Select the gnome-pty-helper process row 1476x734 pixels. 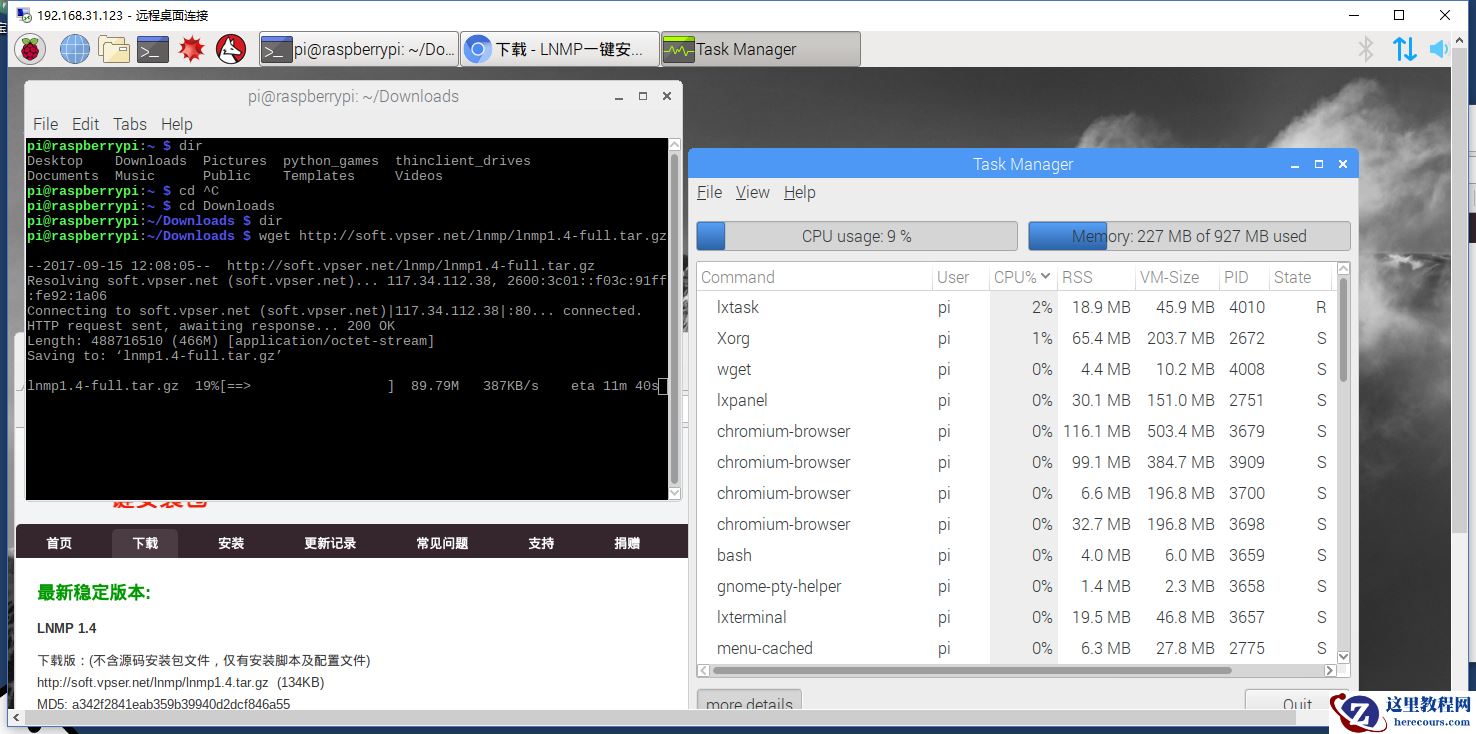(x=1015, y=586)
